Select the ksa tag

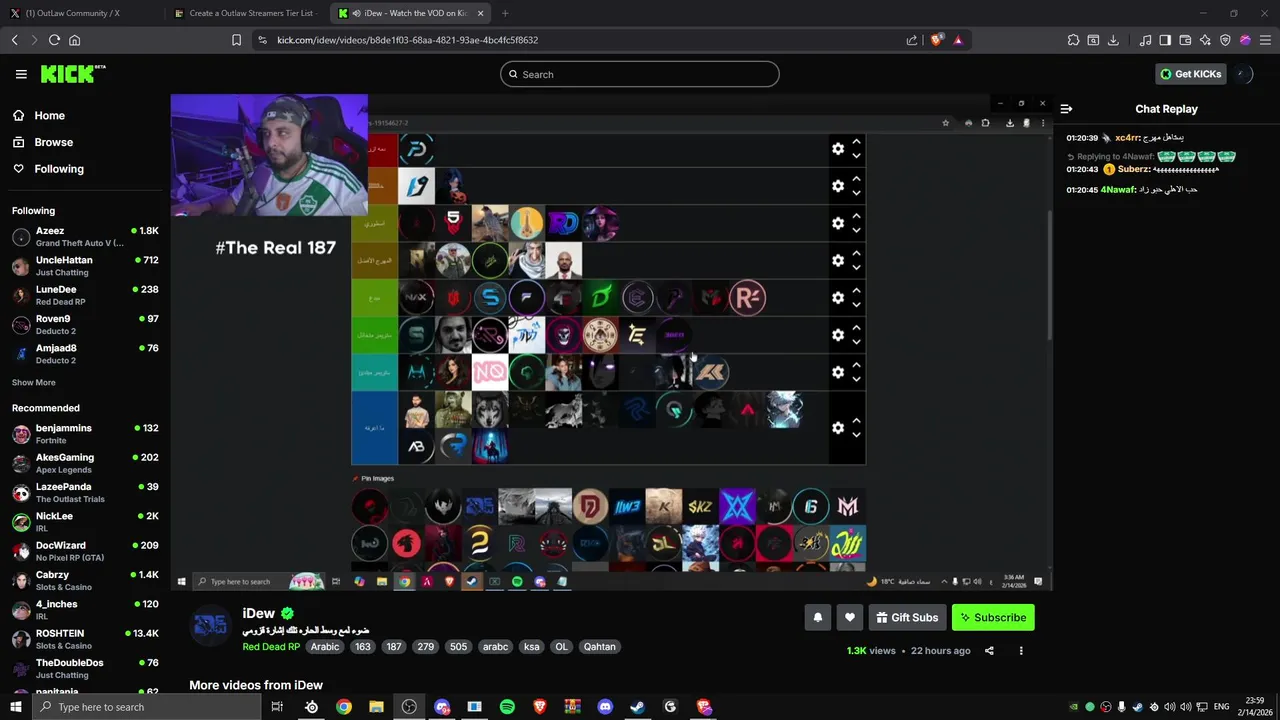point(532,647)
